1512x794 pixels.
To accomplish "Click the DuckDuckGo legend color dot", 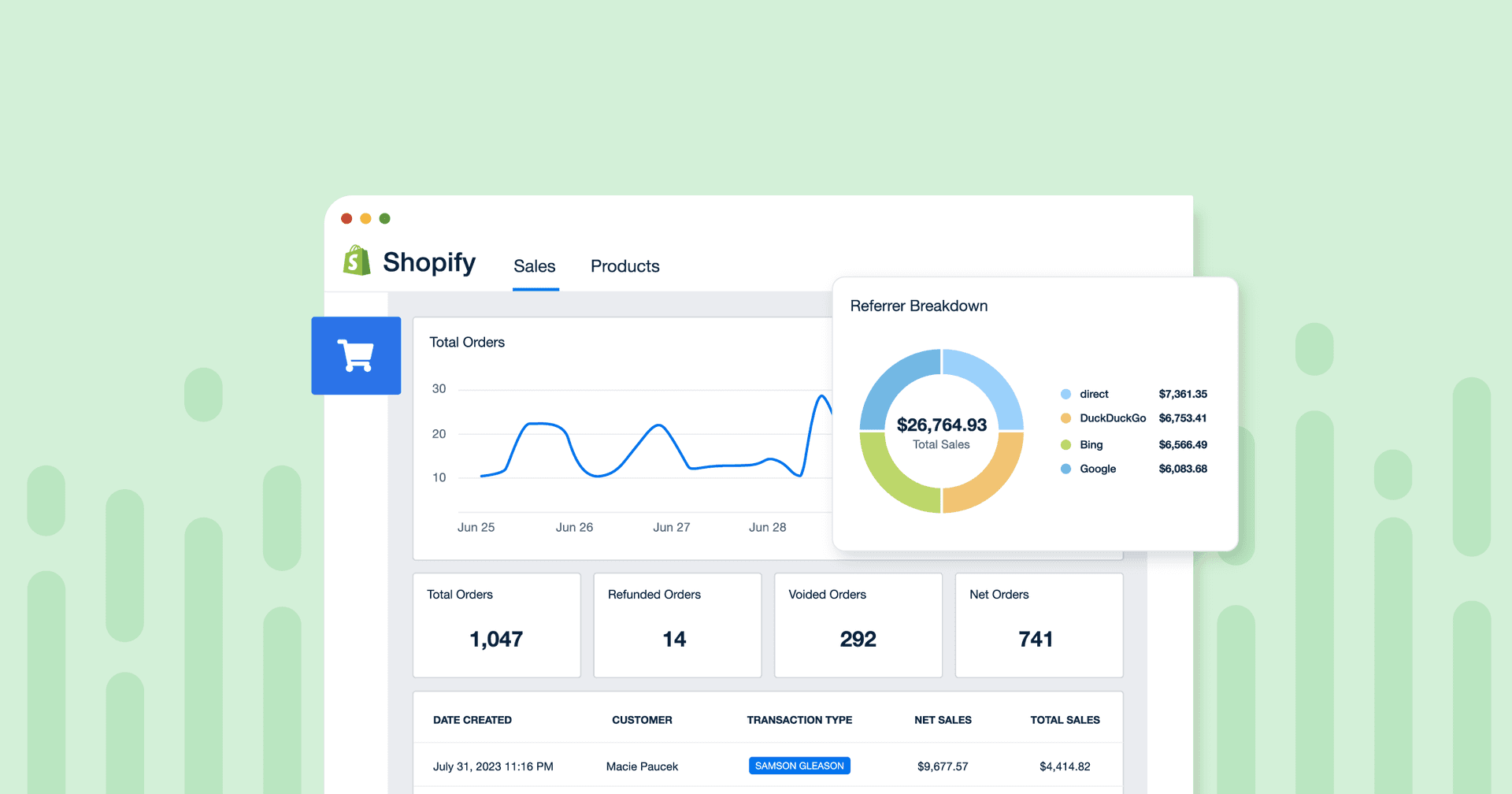I will tap(1065, 418).
